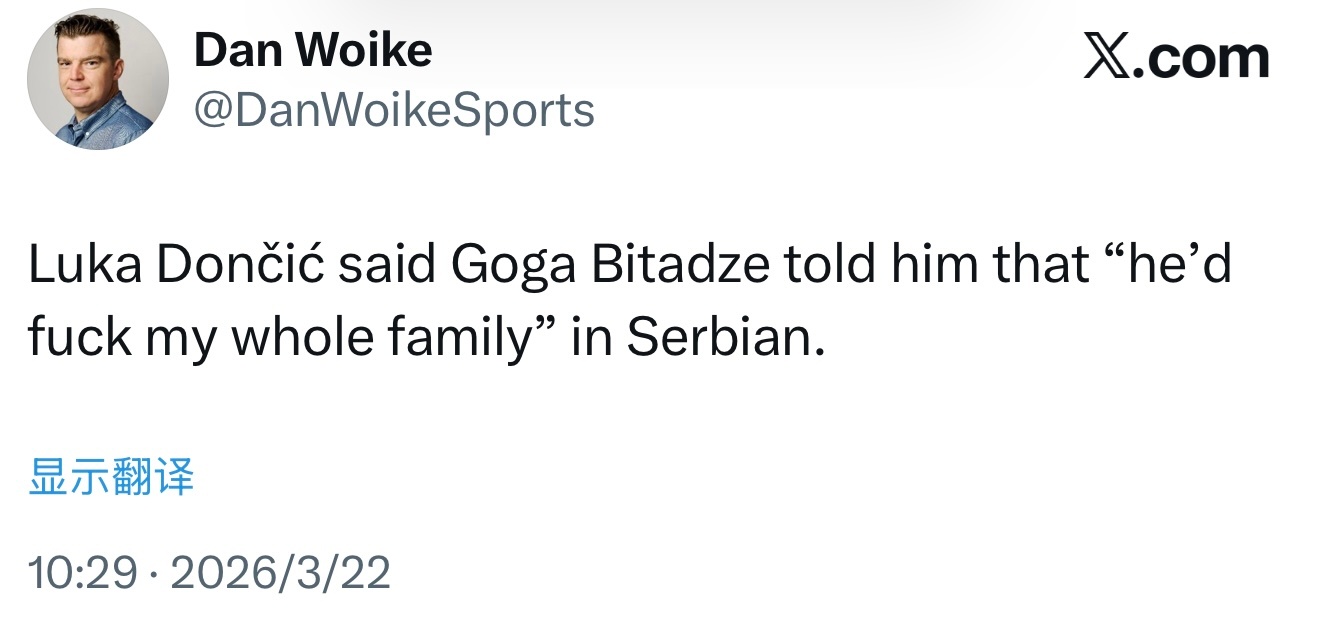
Task: Click the 2026/3/22 post date
Action: (x=281, y=573)
